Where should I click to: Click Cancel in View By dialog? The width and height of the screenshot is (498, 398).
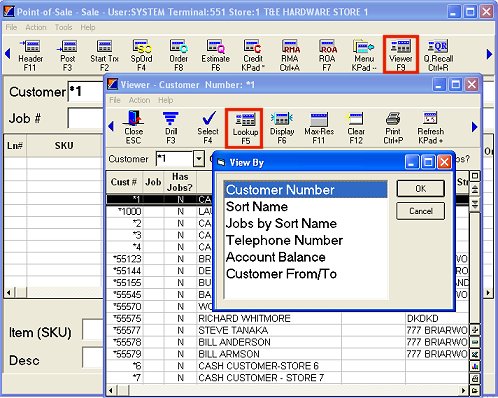pos(420,211)
